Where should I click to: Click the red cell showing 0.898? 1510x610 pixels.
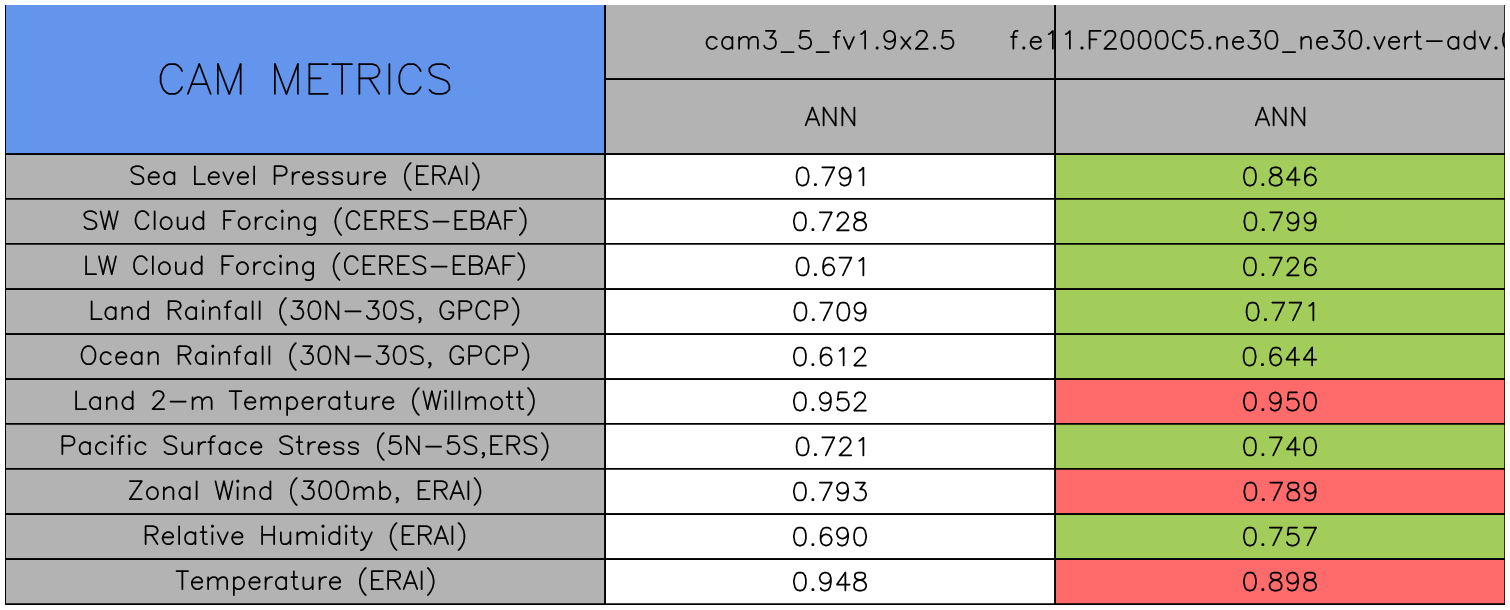click(1280, 582)
